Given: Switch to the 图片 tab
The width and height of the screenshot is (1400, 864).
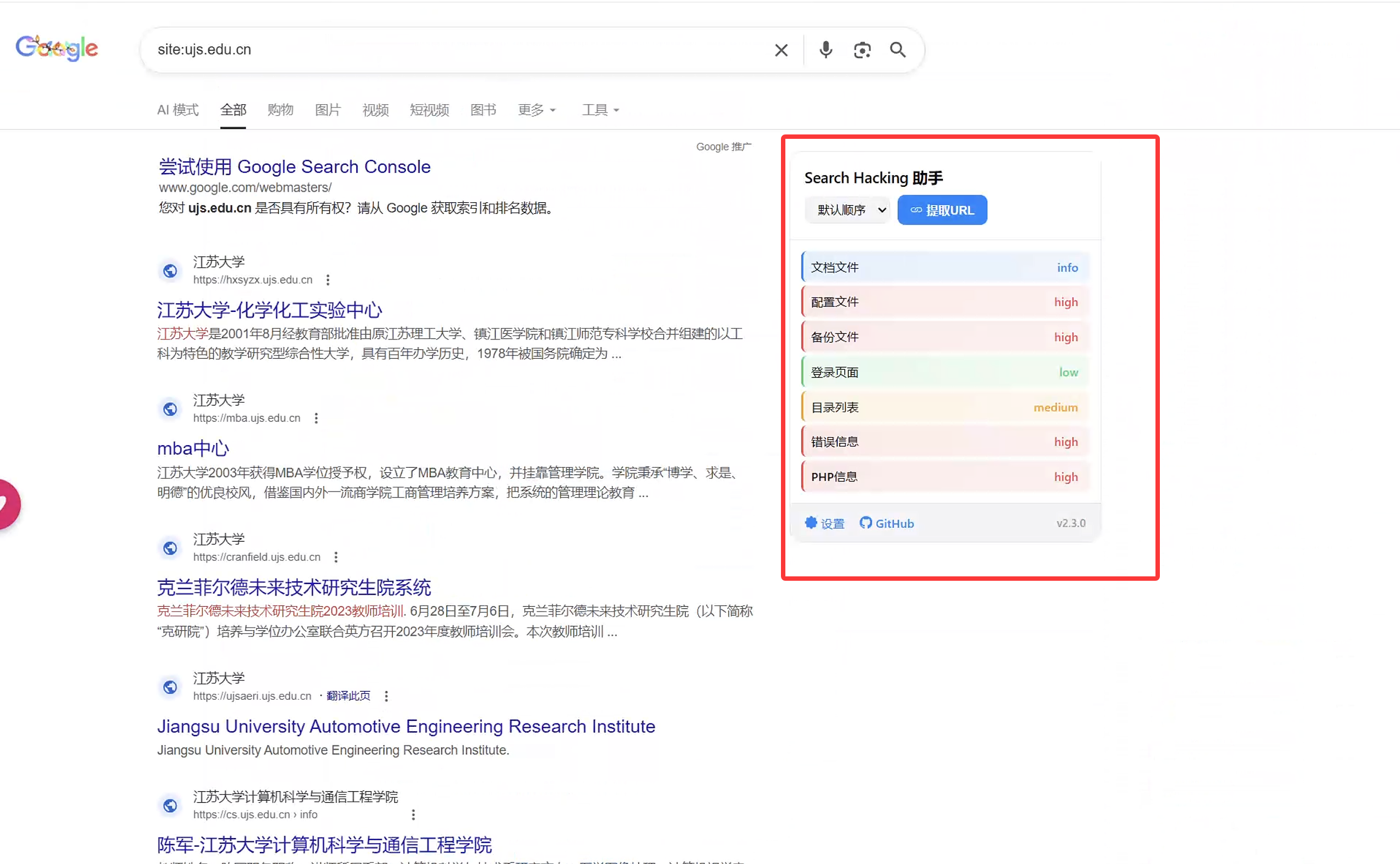Looking at the screenshot, I should [328, 110].
